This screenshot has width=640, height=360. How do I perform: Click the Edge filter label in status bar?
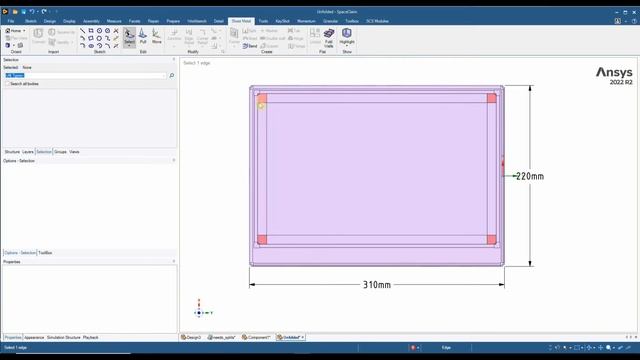click(446, 348)
